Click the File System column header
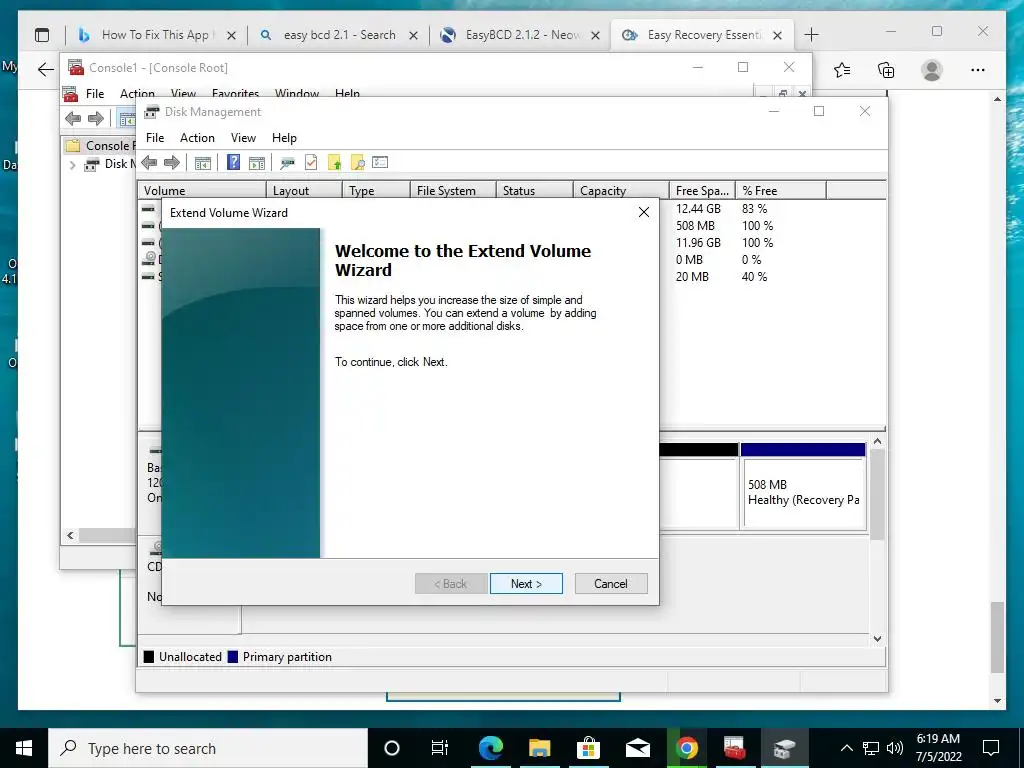The height and width of the screenshot is (768, 1024). pos(453,191)
